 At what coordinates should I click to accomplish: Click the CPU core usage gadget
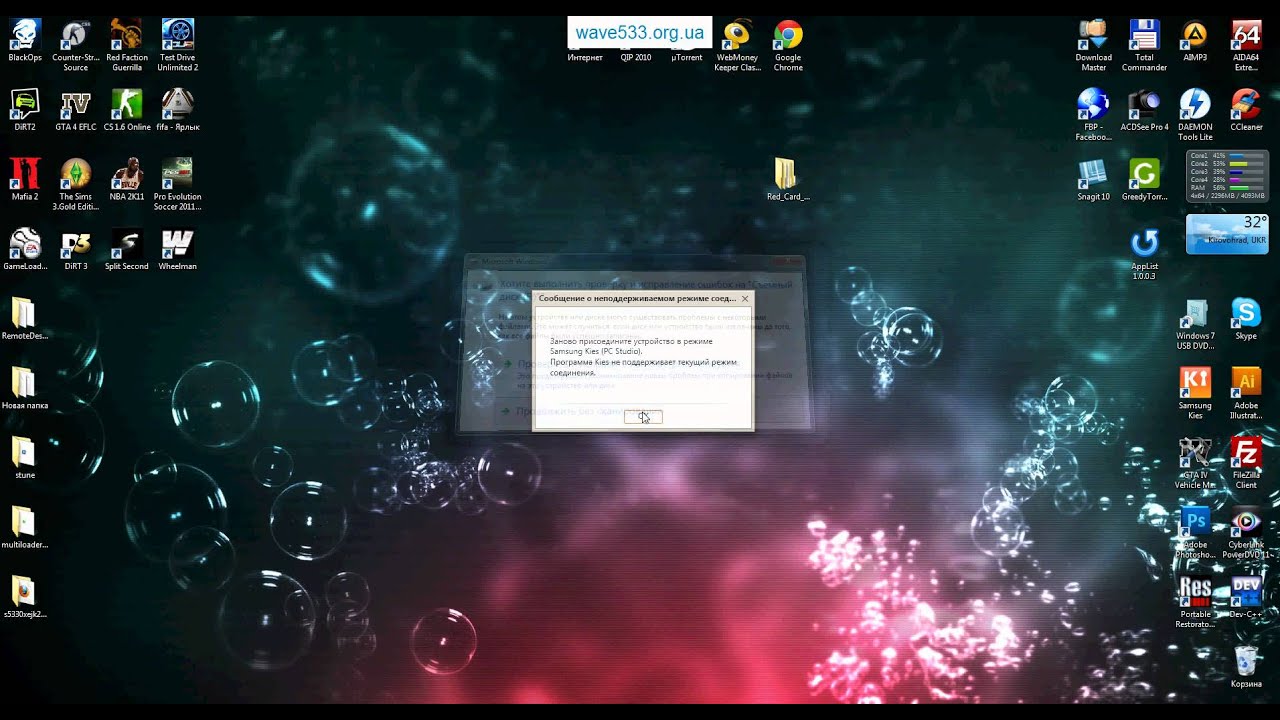click(1227, 176)
